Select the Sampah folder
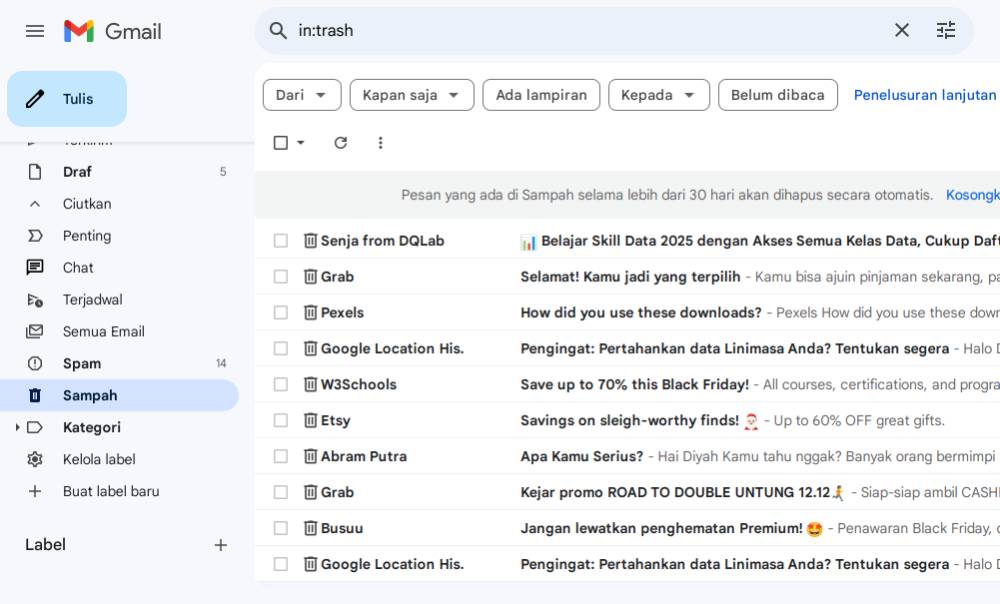 [119, 395]
